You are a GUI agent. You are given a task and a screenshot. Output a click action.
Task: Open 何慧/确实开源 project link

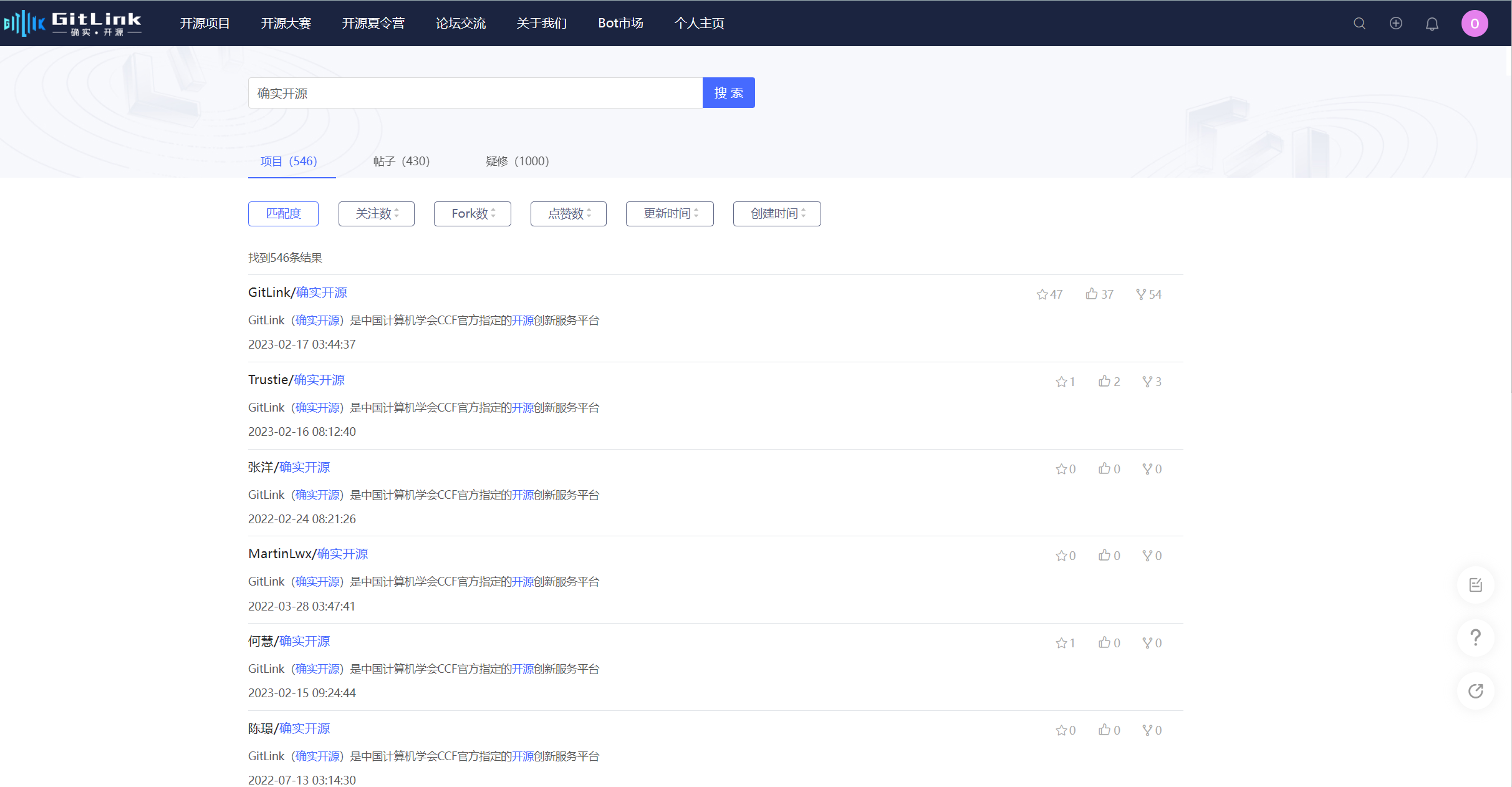(289, 641)
